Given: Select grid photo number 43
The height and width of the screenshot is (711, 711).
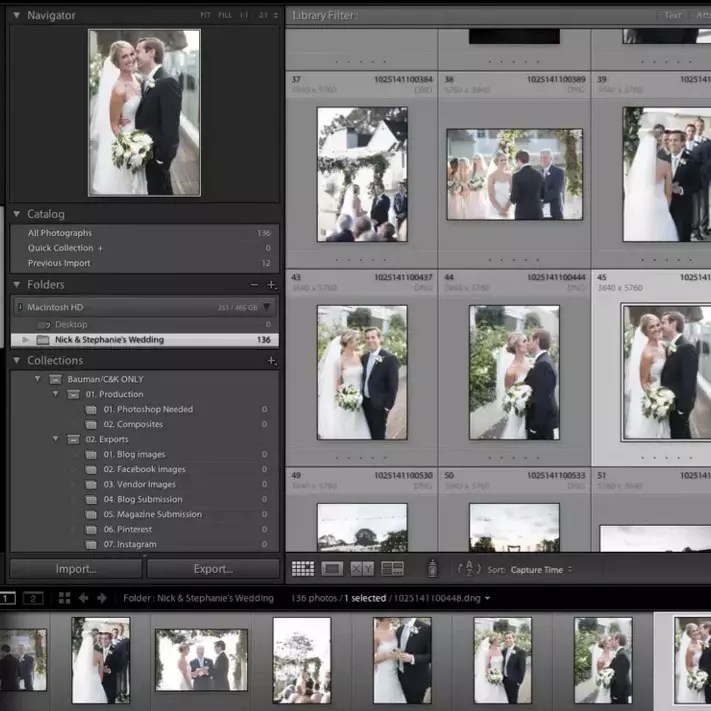Looking at the screenshot, I should [362, 372].
